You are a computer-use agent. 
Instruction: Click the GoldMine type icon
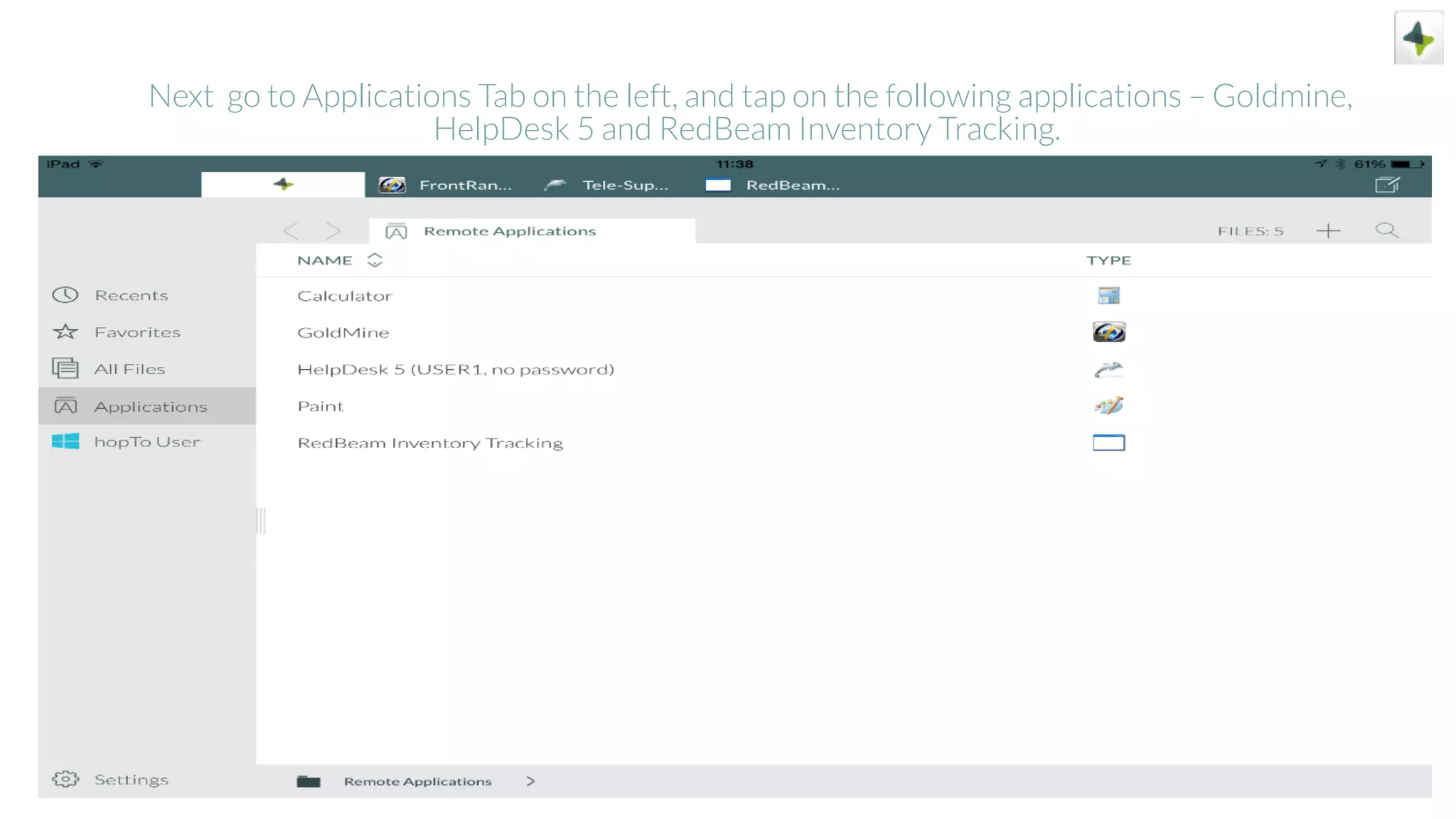(x=1109, y=332)
